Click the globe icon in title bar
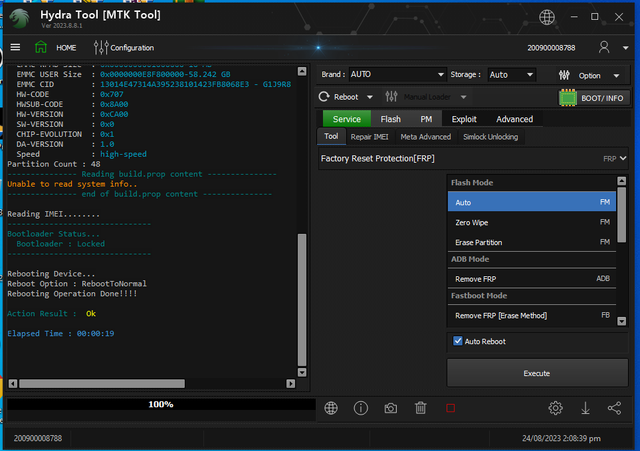Screen dimensions: 640x451 [x=547, y=17]
